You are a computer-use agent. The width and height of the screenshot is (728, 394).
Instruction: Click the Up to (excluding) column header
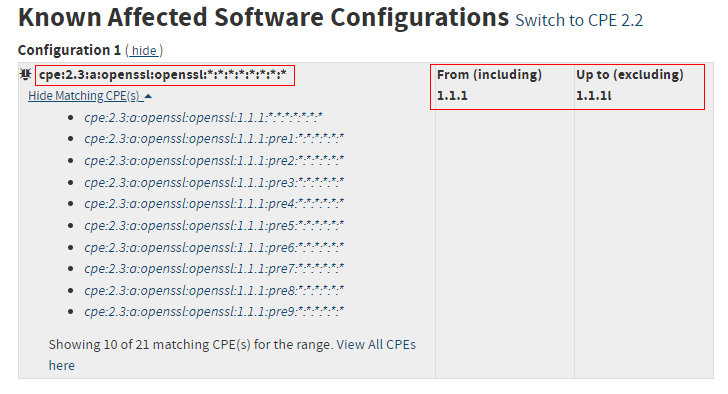tap(630, 75)
